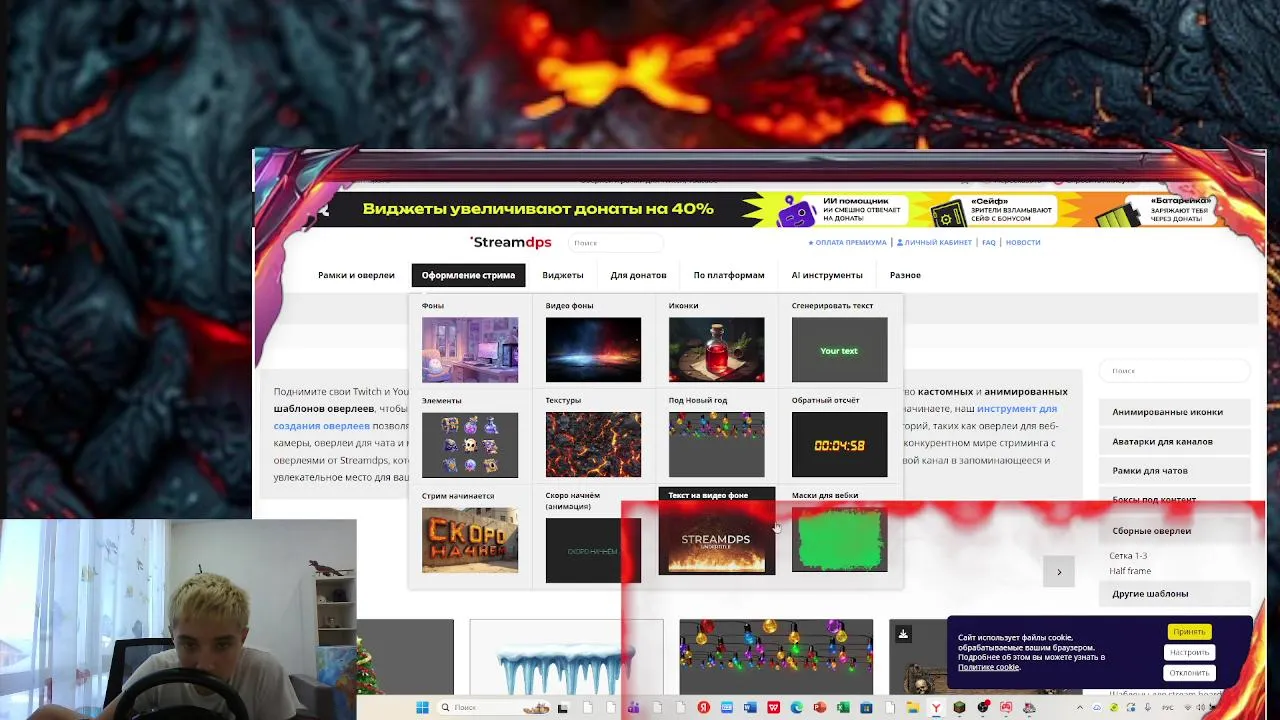
Task: Open Microsoft Edge from the taskbar
Action: (x=796, y=707)
